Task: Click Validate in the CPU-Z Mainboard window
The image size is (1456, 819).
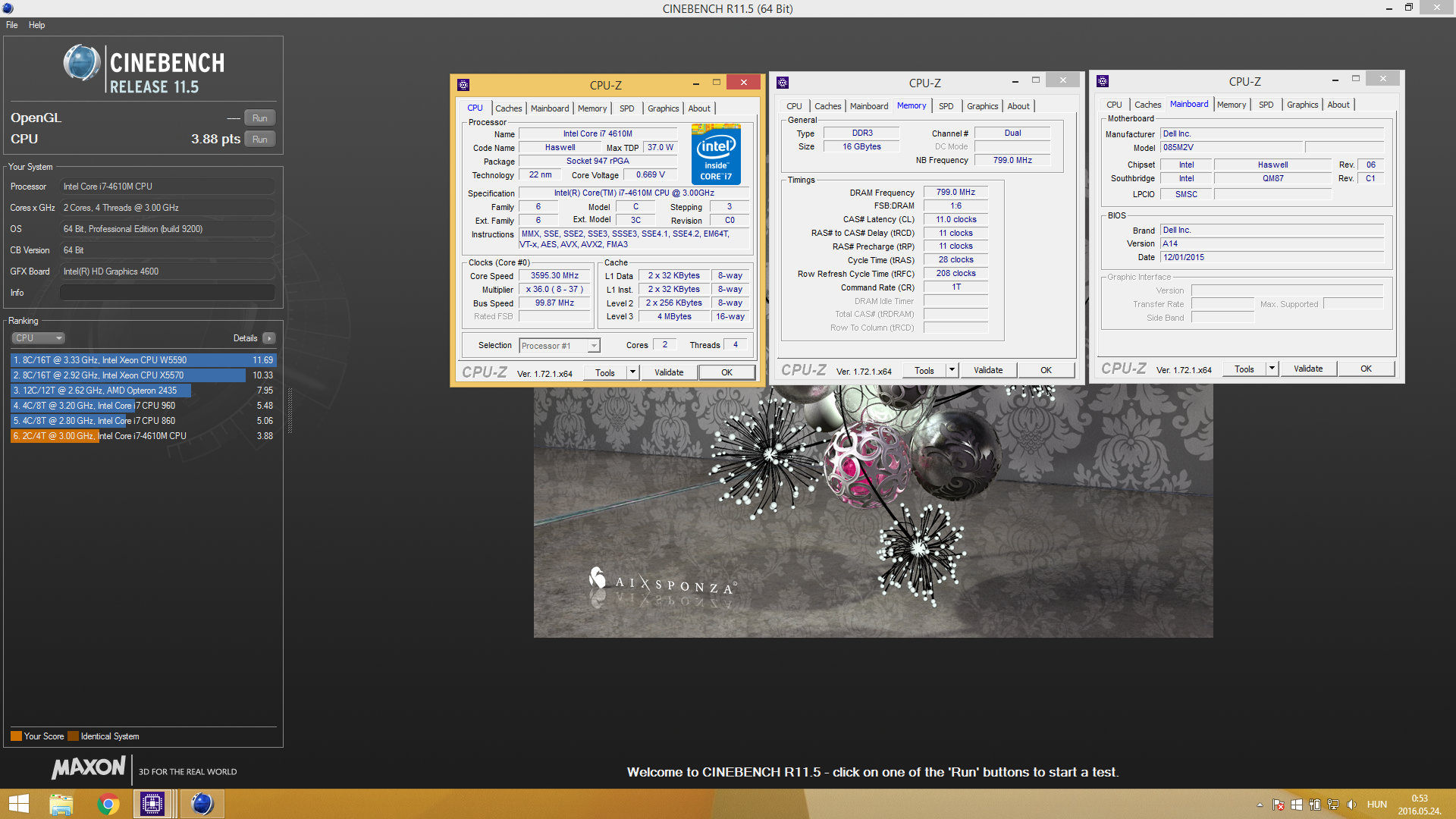Action: pos(1308,369)
